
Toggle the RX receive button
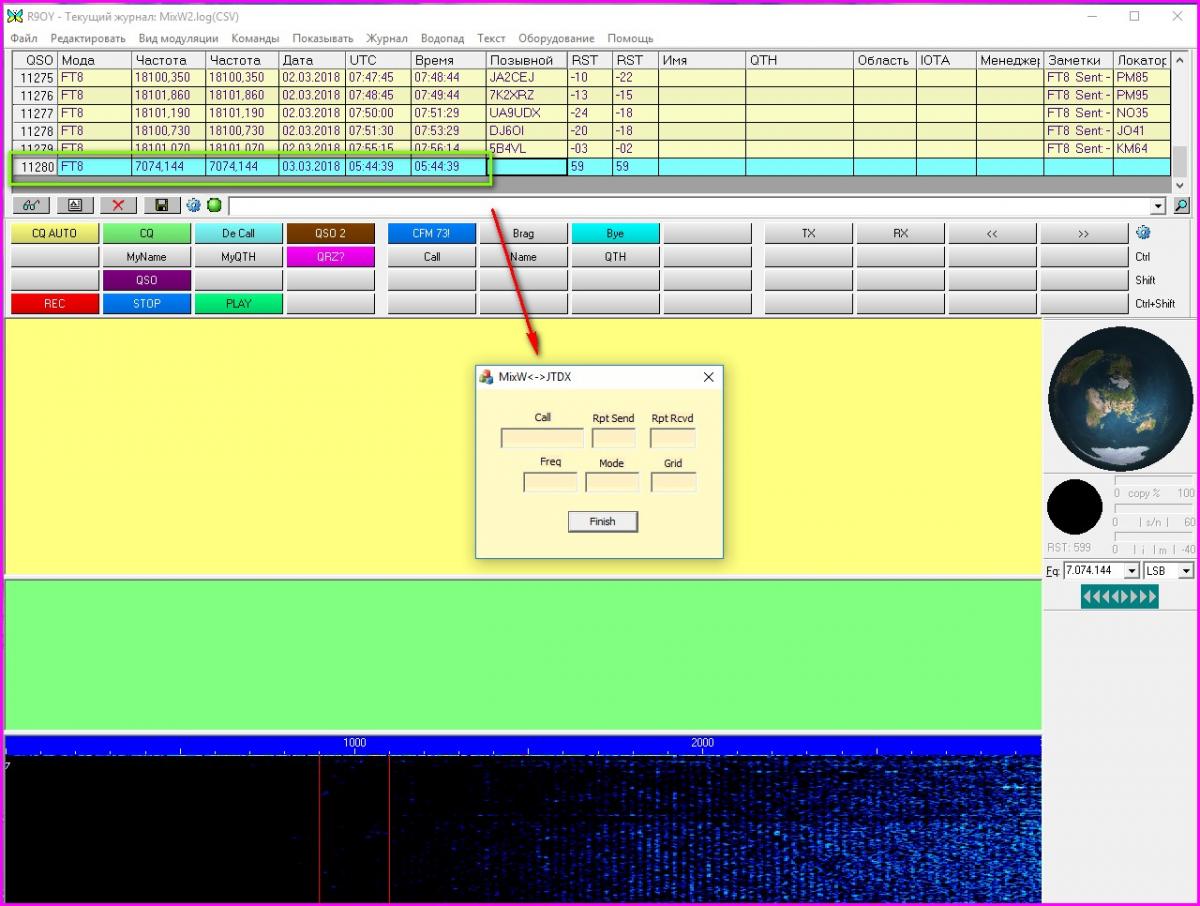pyautogui.click(x=900, y=233)
